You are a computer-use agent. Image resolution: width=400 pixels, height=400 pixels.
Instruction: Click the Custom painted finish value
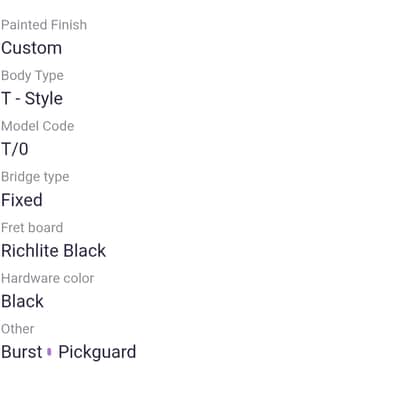point(32,48)
